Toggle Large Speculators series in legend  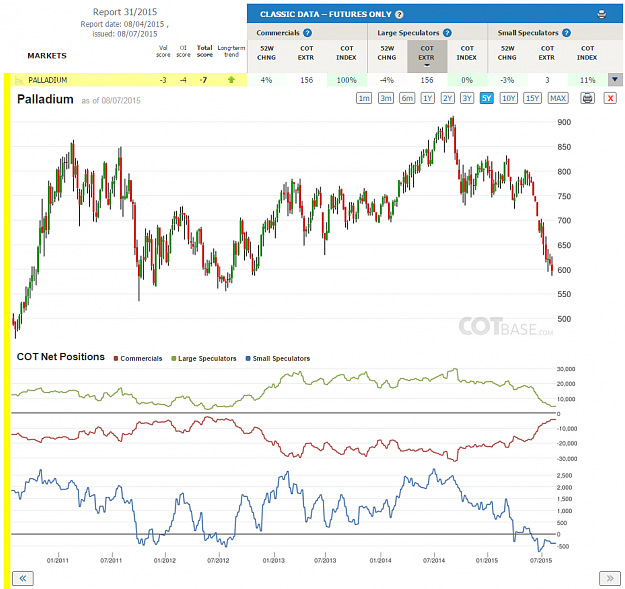pyautogui.click(x=204, y=359)
